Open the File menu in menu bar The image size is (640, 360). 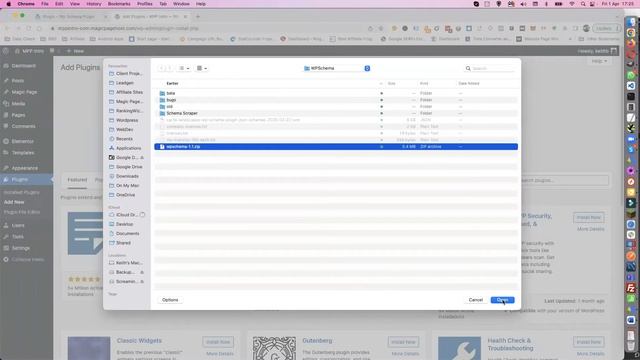[x=45, y=4]
